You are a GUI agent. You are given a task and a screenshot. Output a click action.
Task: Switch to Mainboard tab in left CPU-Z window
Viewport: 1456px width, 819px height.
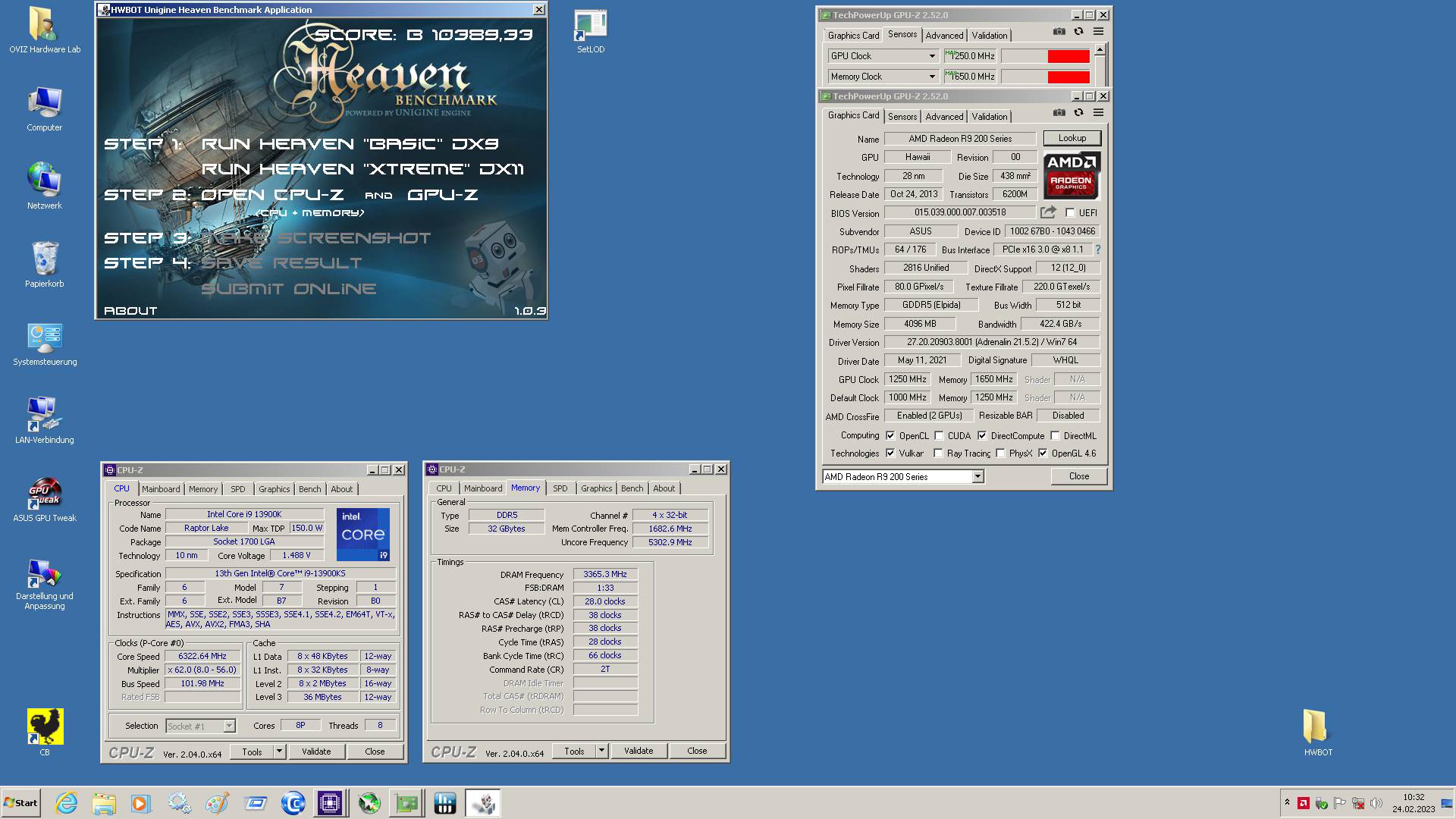click(161, 489)
